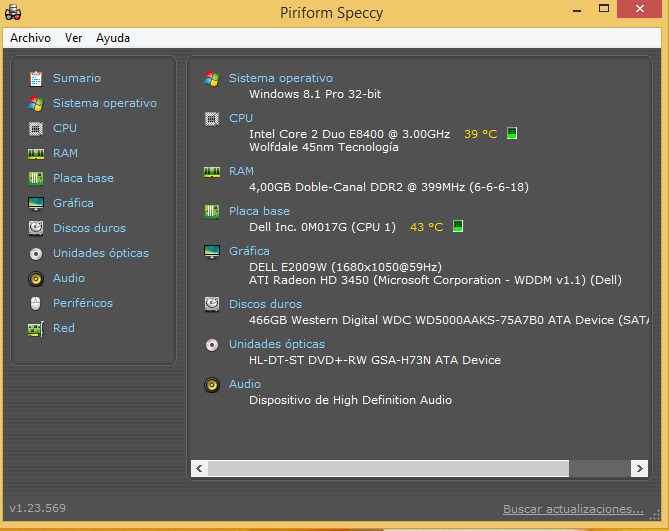Click the speaker icon next to Audio heading

click(x=212, y=385)
